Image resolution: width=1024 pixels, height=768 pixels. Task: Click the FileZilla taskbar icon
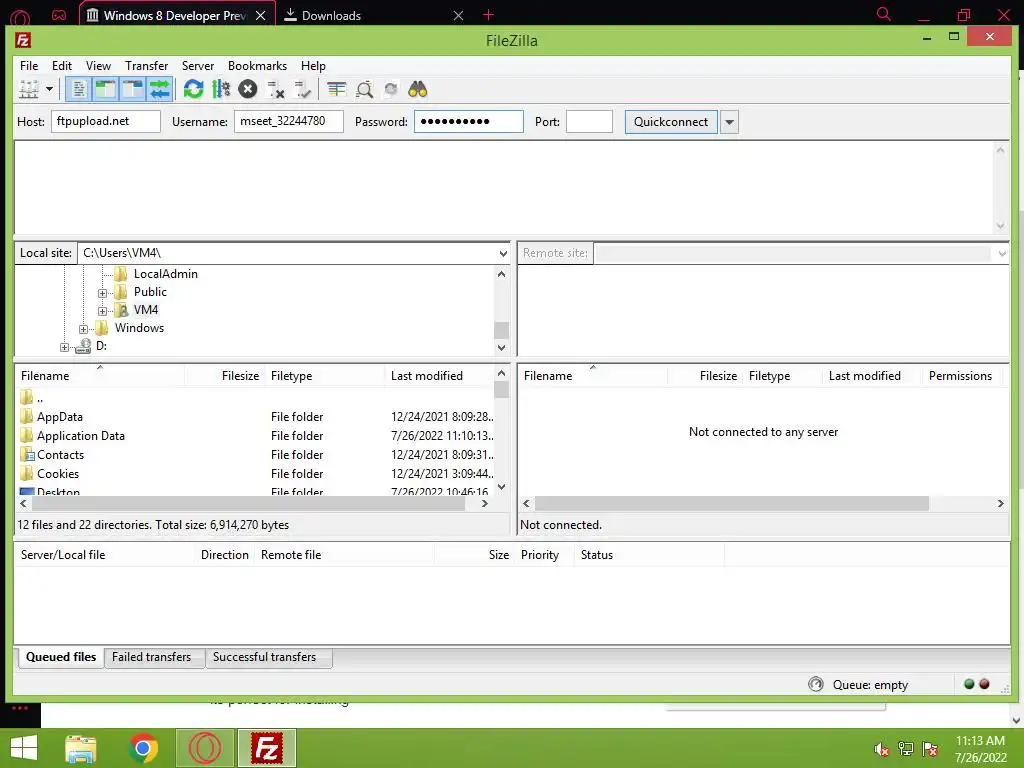coord(266,748)
